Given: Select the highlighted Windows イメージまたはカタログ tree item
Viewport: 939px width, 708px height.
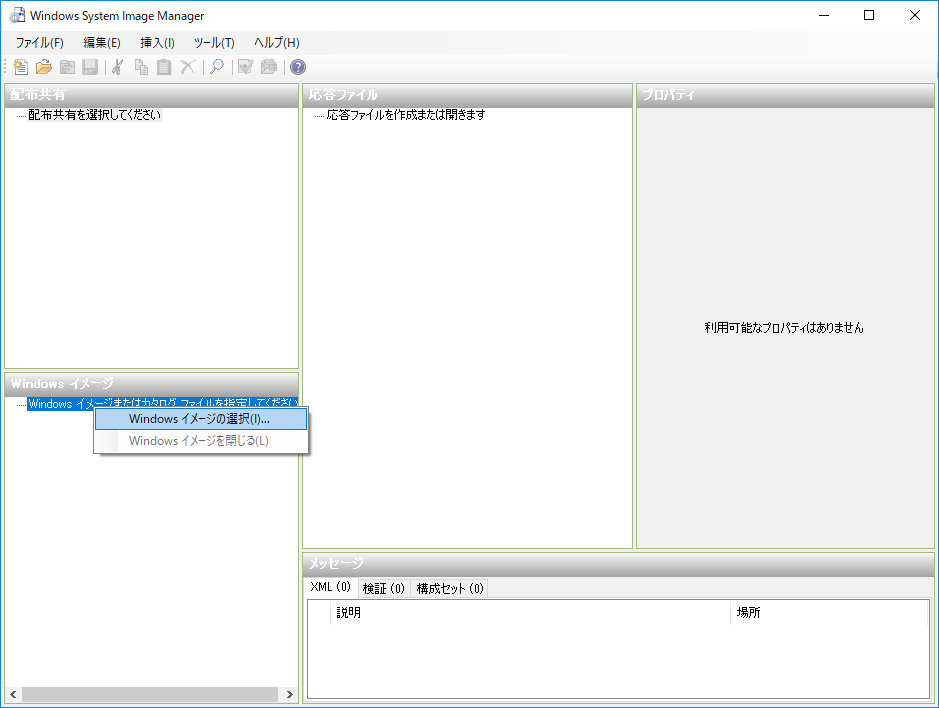Looking at the screenshot, I should point(162,404).
